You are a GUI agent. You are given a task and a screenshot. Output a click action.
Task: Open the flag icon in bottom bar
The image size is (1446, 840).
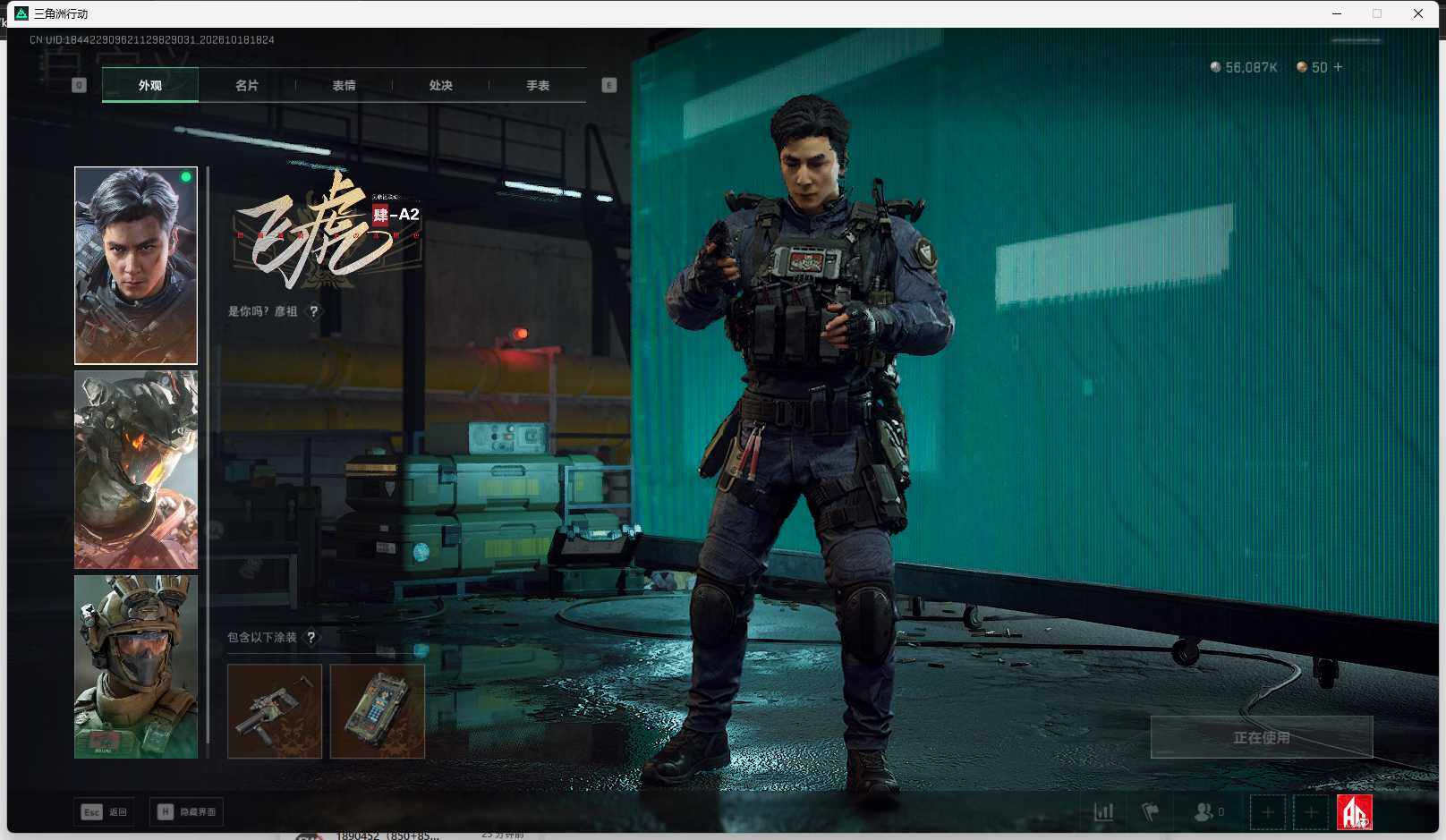[1151, 812]
